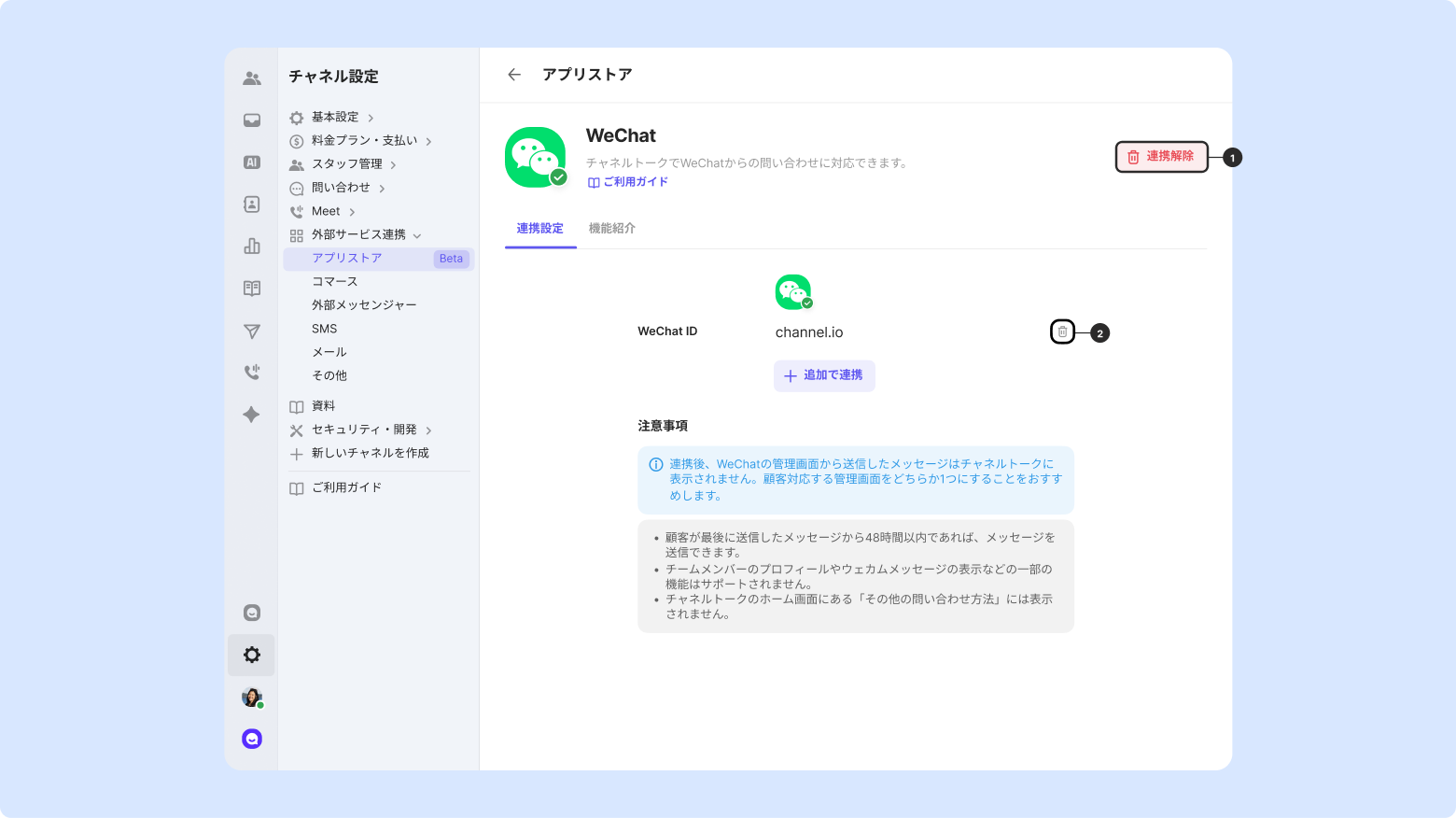This screenshot has height=818, width=1456.
Task: Click the channel.io WeChat ID text
Action: coord(809,332)
